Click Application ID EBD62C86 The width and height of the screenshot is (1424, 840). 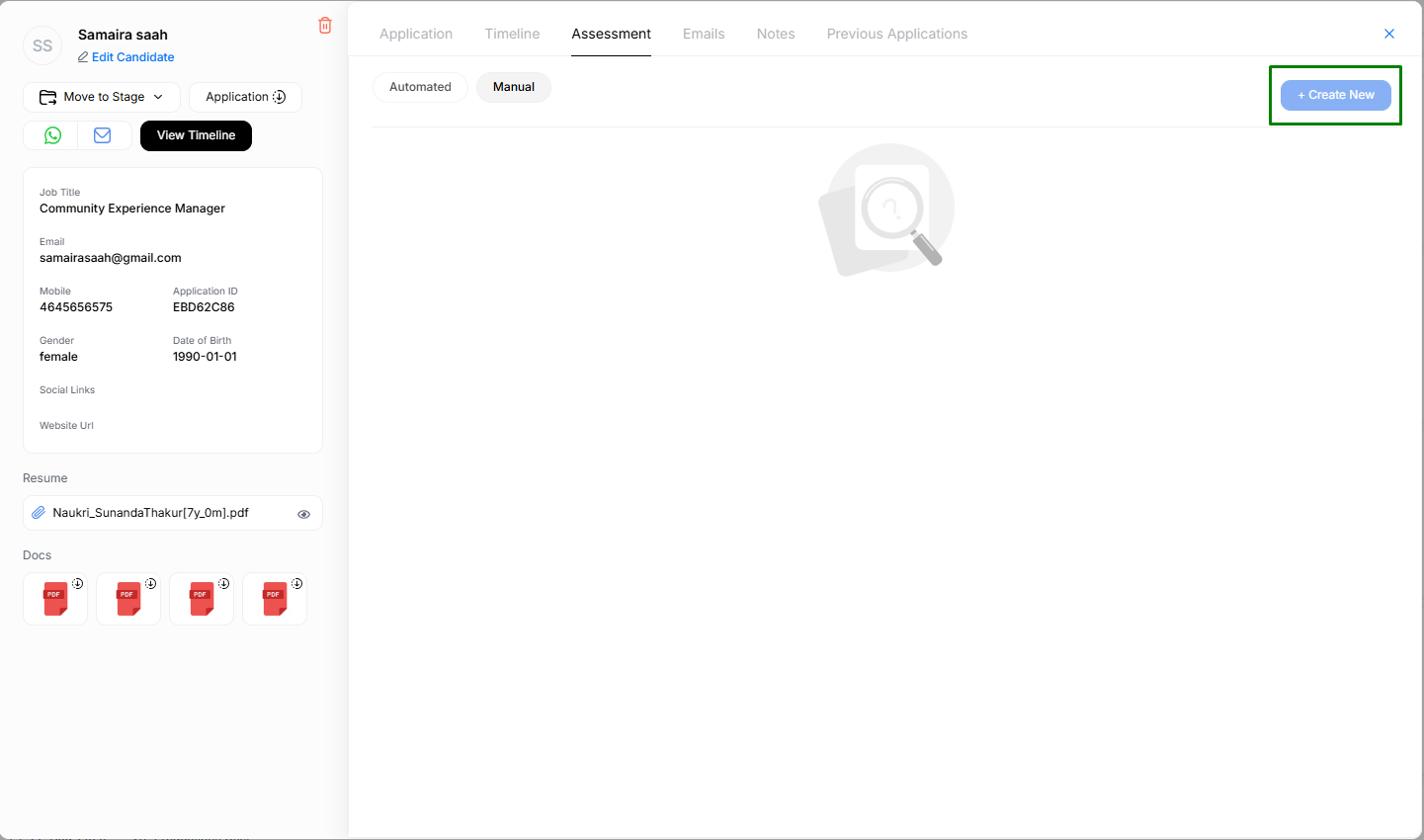204,307
